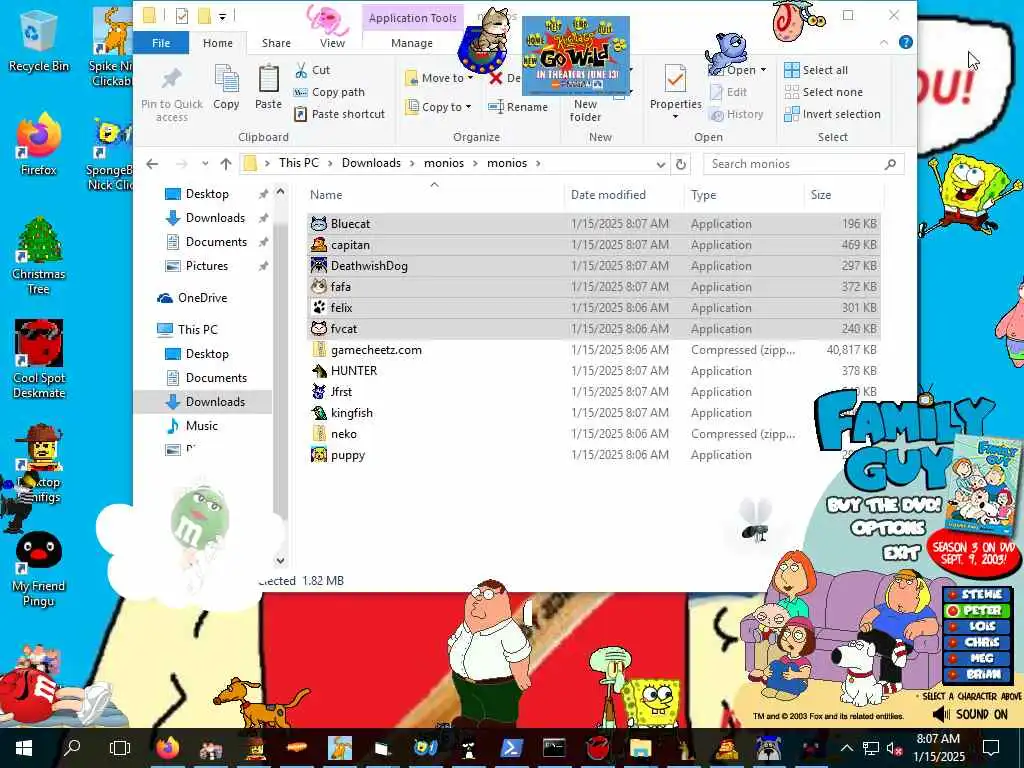Click the Paste clipboard icon

pyautogui.click(x=268, y=80)
